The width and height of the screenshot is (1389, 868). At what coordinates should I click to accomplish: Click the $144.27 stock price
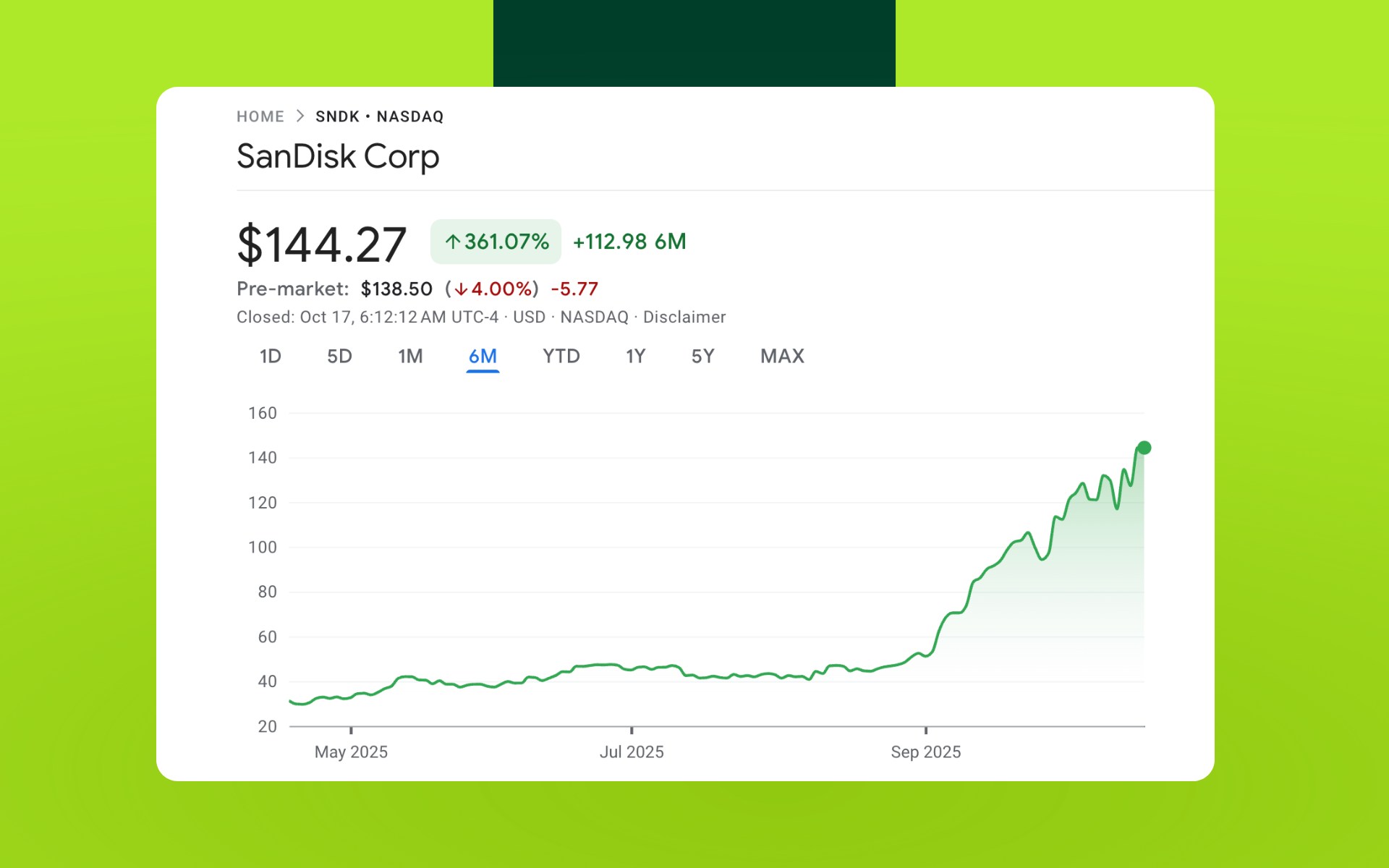point(321,244)
